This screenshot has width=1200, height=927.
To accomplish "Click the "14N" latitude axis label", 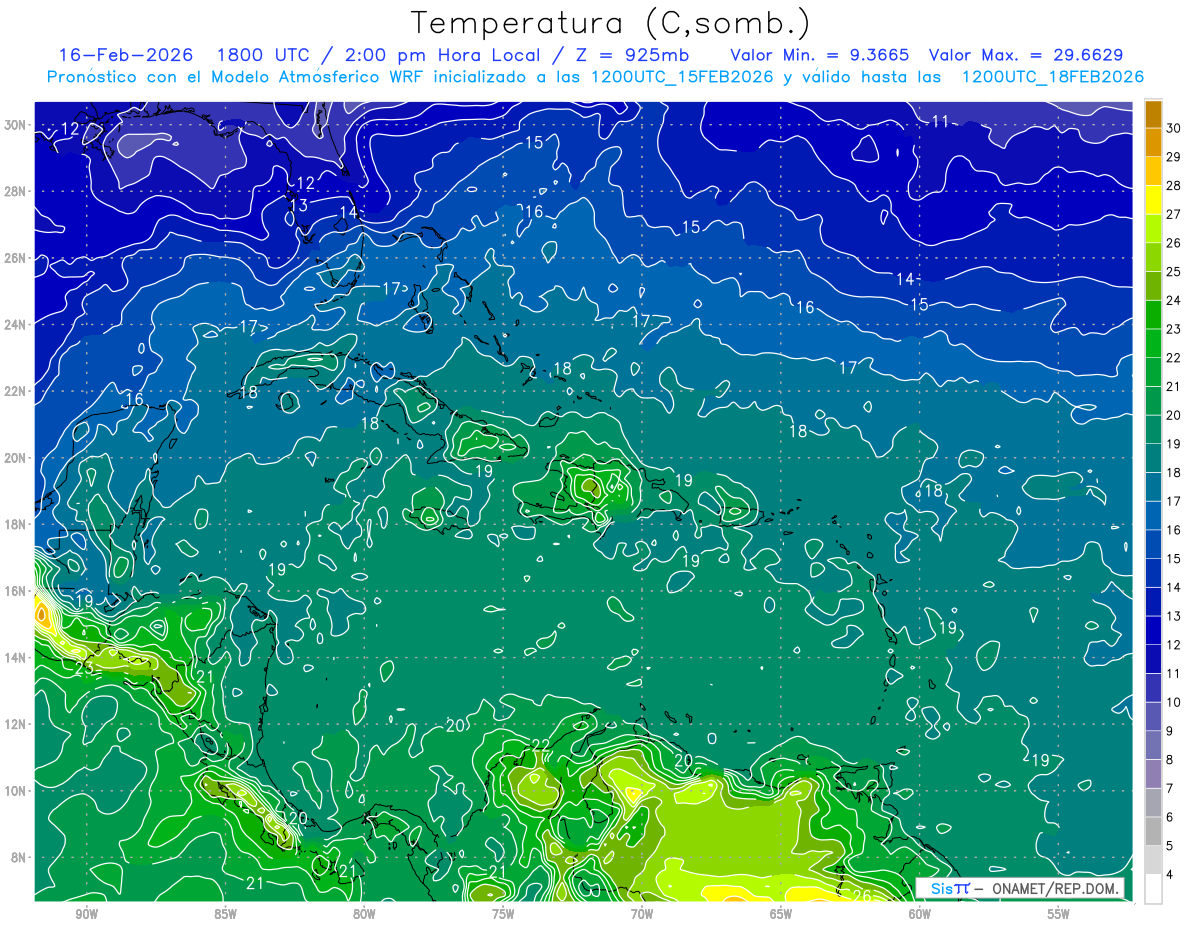I will 15,658.
